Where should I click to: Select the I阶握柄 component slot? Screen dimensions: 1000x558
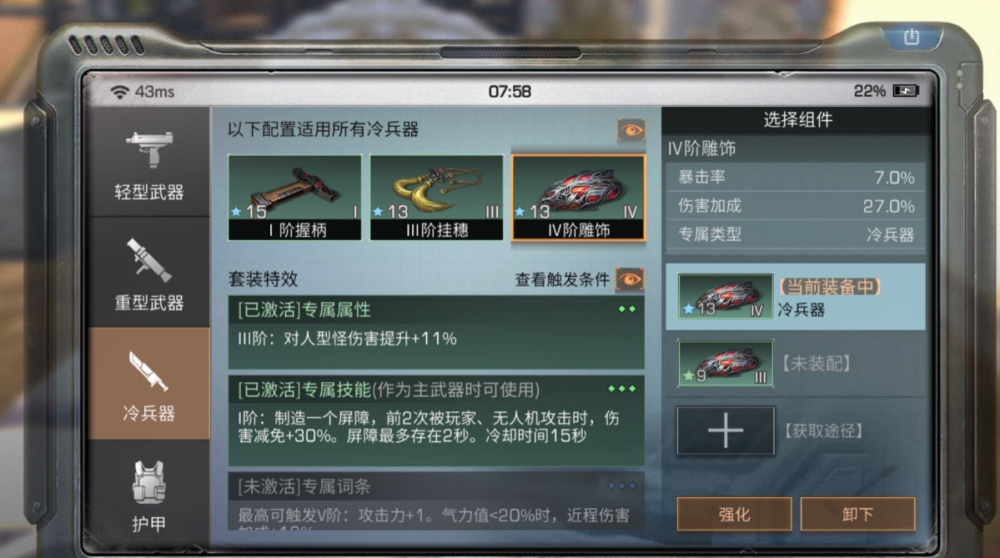pyautogui.click(x=295, y=198)
